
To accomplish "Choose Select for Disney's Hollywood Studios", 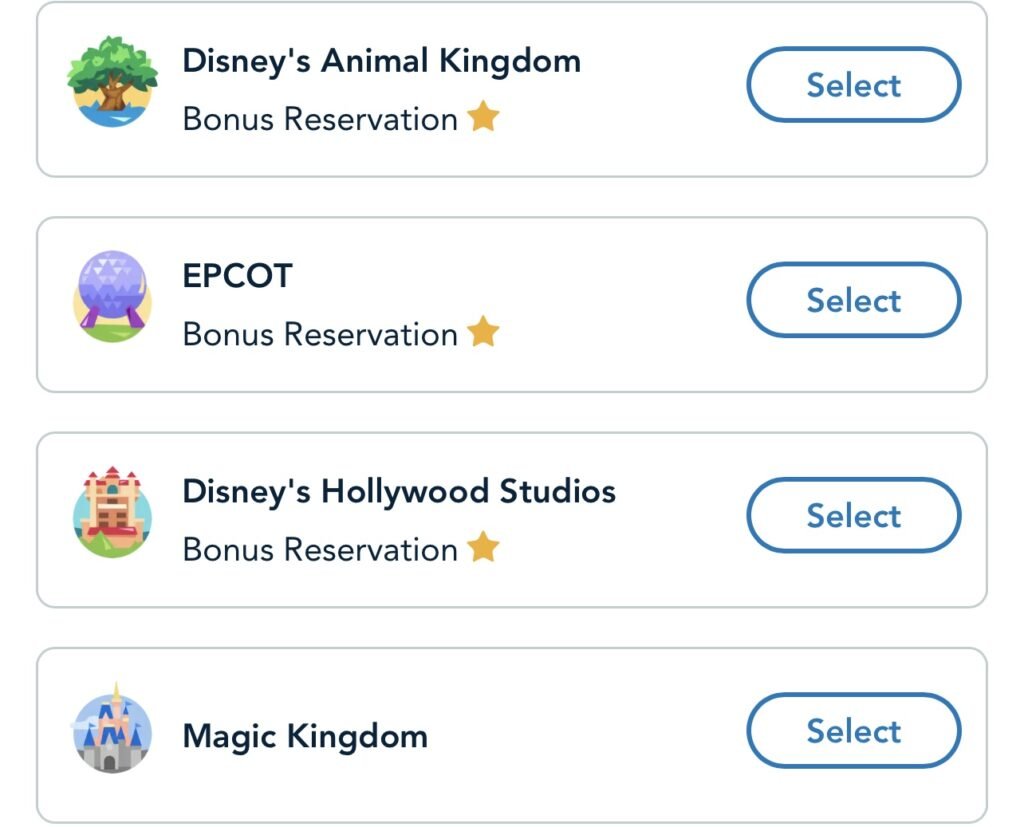I will pyautogui.click(x=853, y=515).
